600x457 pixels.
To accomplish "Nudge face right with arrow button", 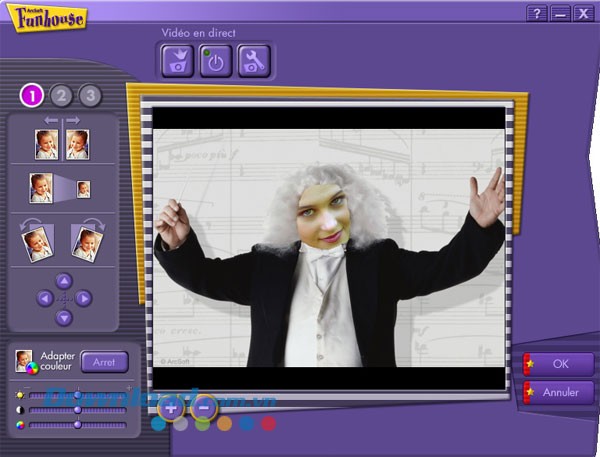I will coord(84,299).
